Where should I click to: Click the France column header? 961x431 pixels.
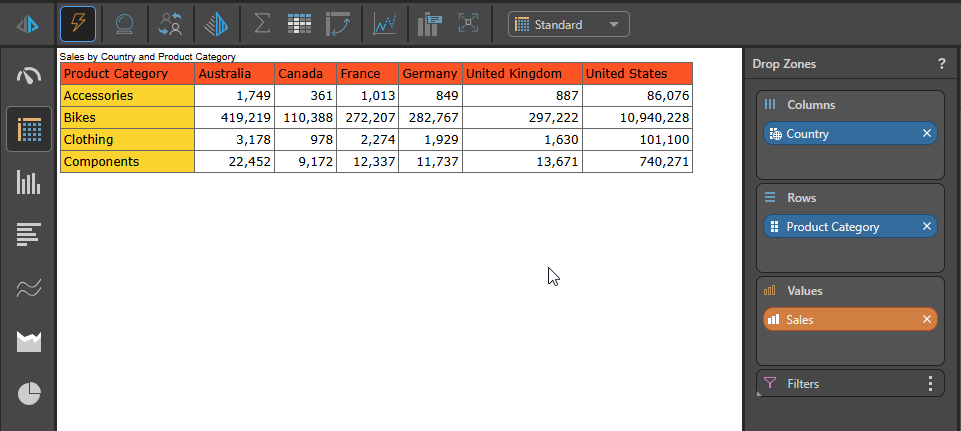point(368,74)
